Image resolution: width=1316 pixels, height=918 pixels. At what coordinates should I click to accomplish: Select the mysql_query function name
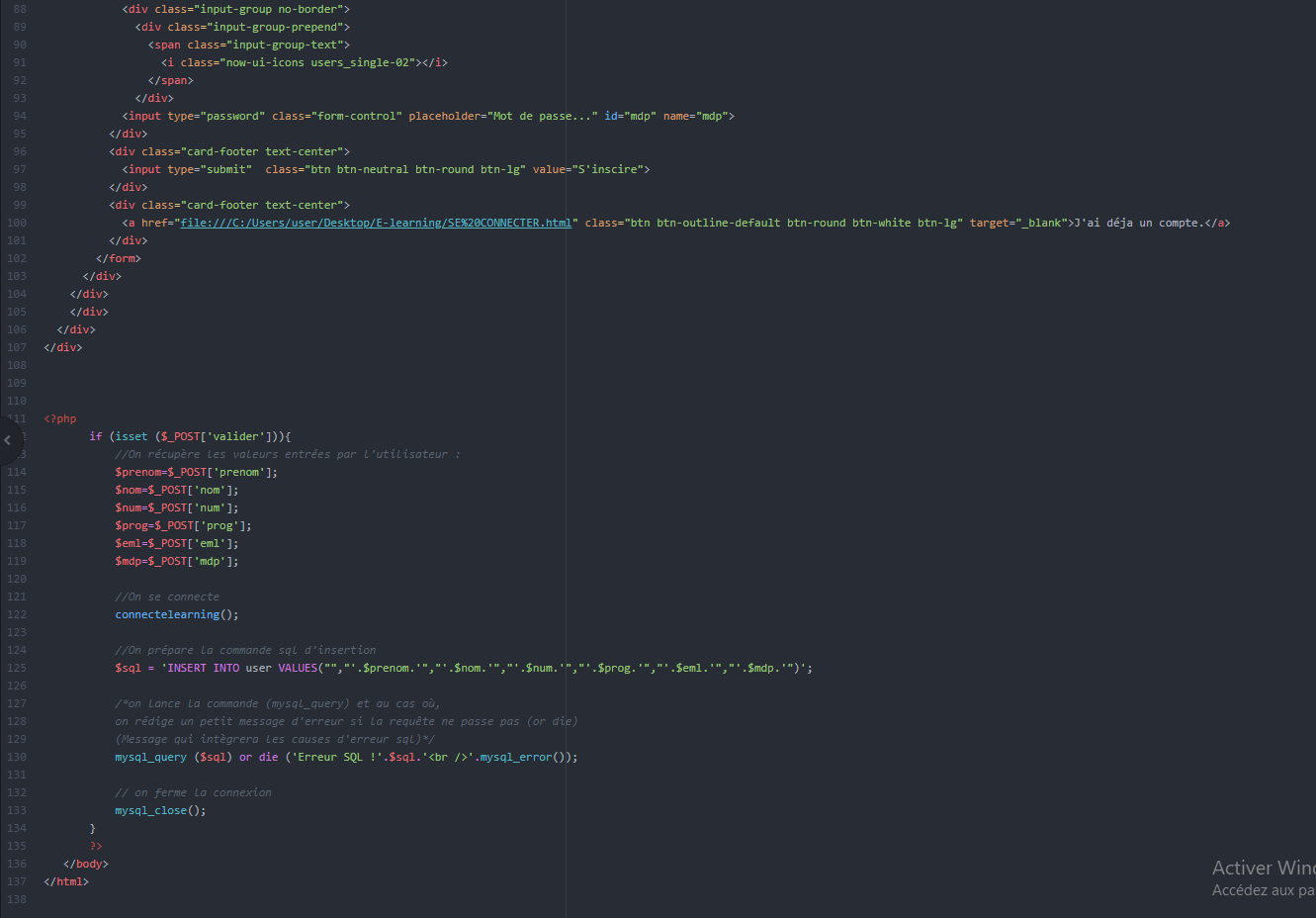coord(148,756)
